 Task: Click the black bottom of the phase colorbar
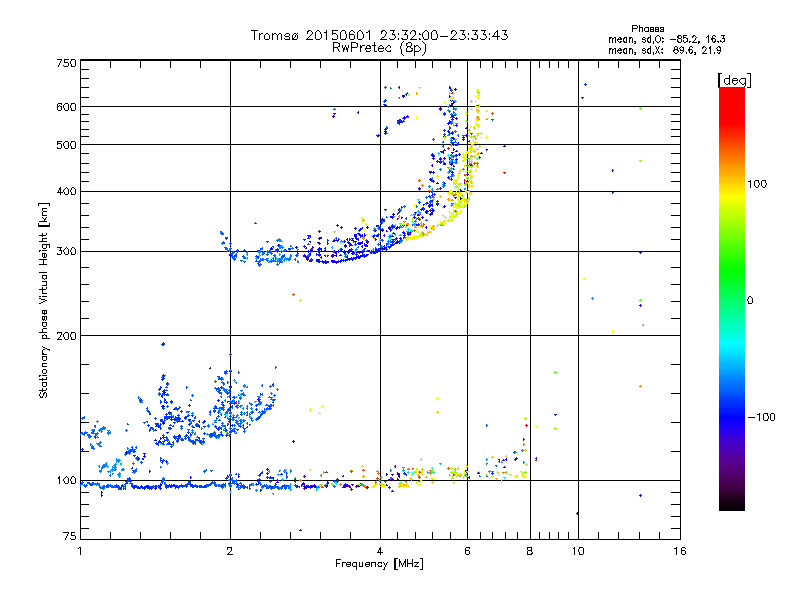732,503
